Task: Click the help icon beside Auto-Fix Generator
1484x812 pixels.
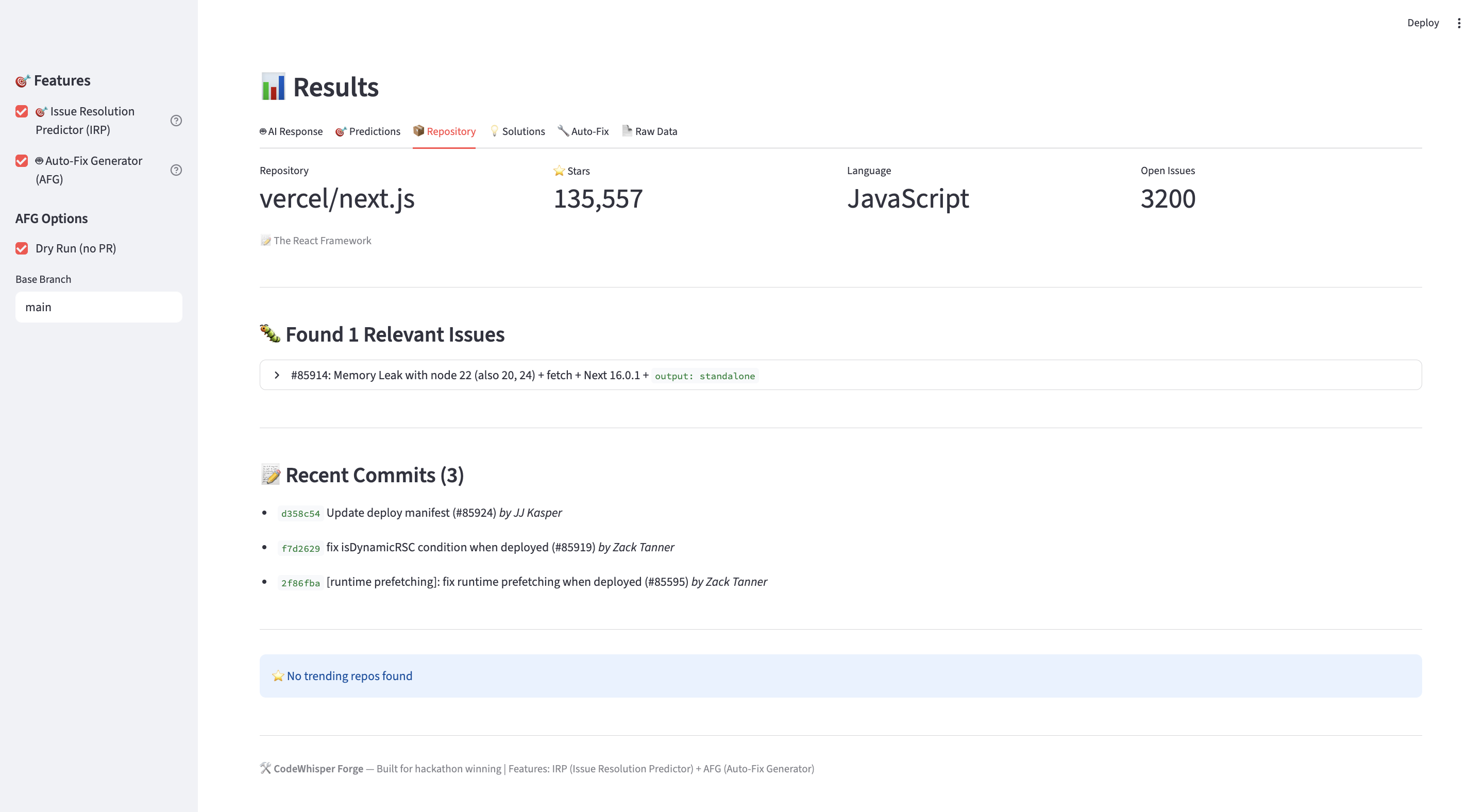Action: pos(176,170)
